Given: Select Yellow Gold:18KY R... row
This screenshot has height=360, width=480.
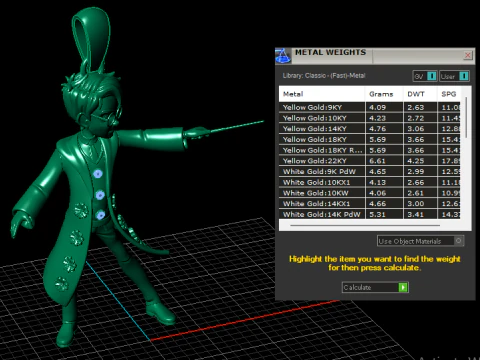Looking at the screenshot, I should [x=370, y=150].
